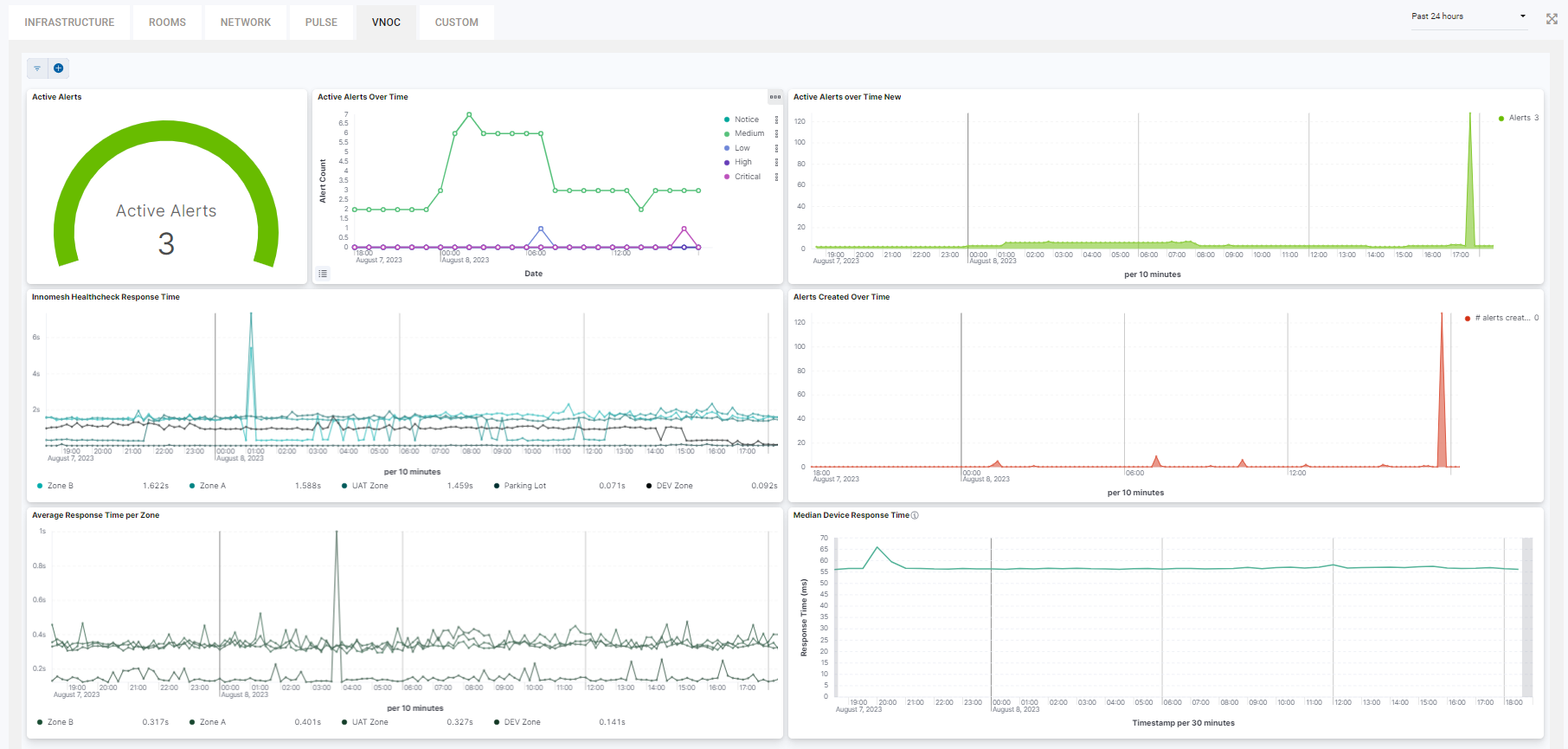Open options icon beside Low legend entry
1568x749 pixels.
(x=776, y=148)
